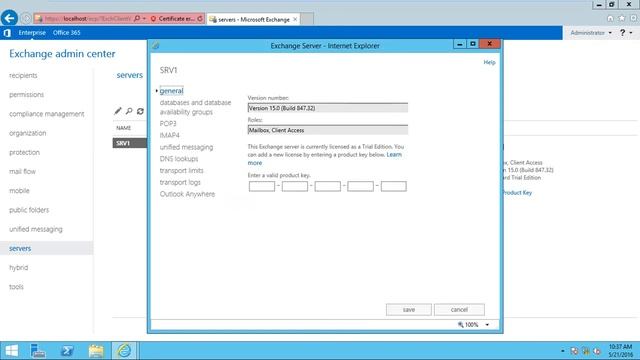This screenshot has width=640, height=360.
Task: Click Version number field
Action: tap(327, 108)
